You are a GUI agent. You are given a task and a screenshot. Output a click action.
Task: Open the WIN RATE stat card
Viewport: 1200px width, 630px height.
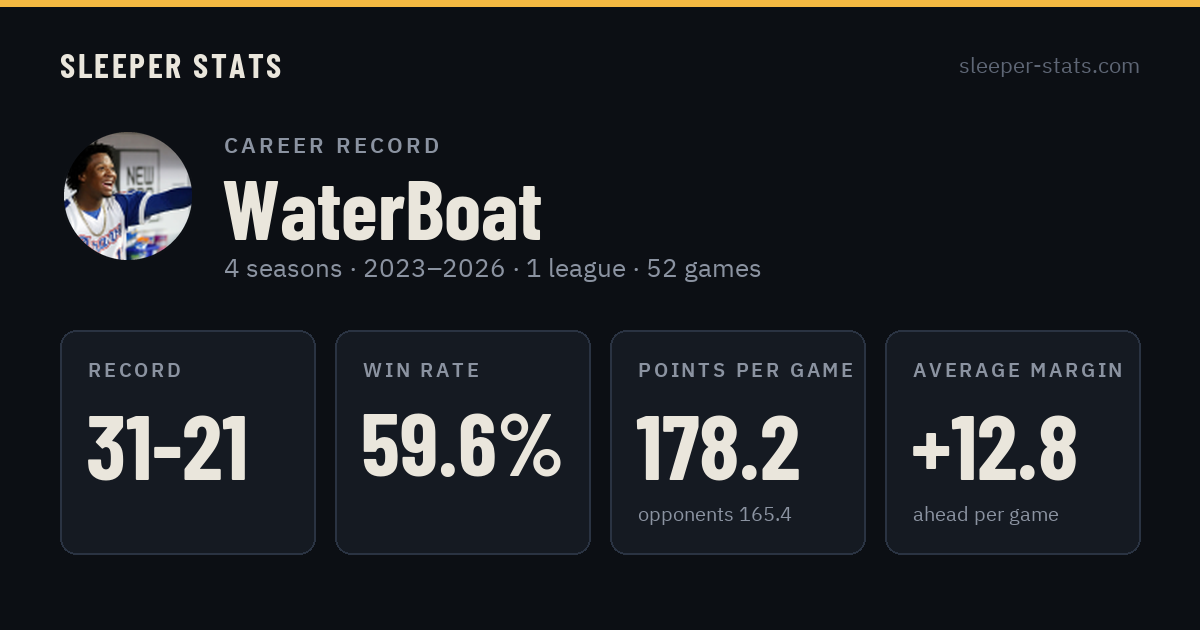463,442
